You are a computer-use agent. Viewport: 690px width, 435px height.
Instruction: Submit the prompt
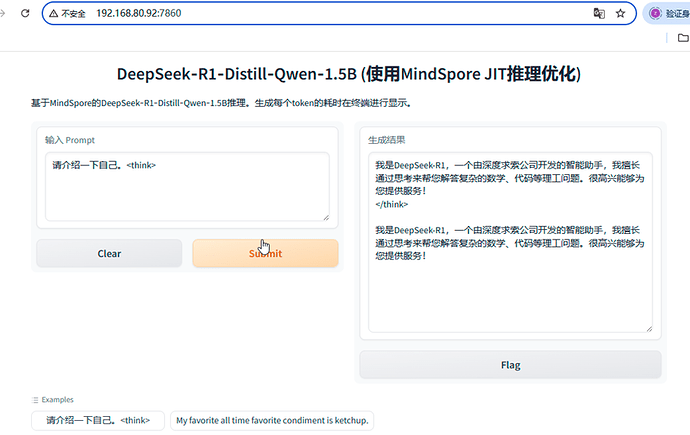click(x=265, y=253)
